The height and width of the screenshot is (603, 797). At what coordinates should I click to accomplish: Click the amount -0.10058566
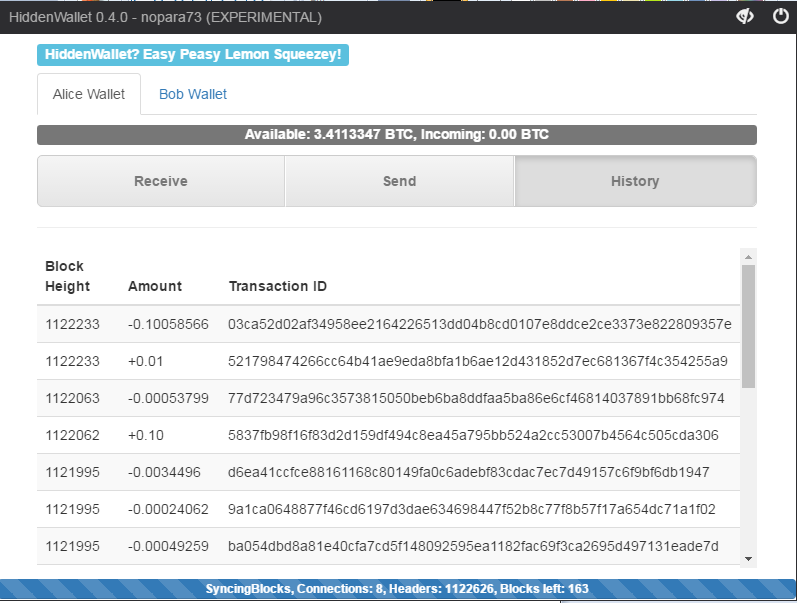click(x=168, y=324)
